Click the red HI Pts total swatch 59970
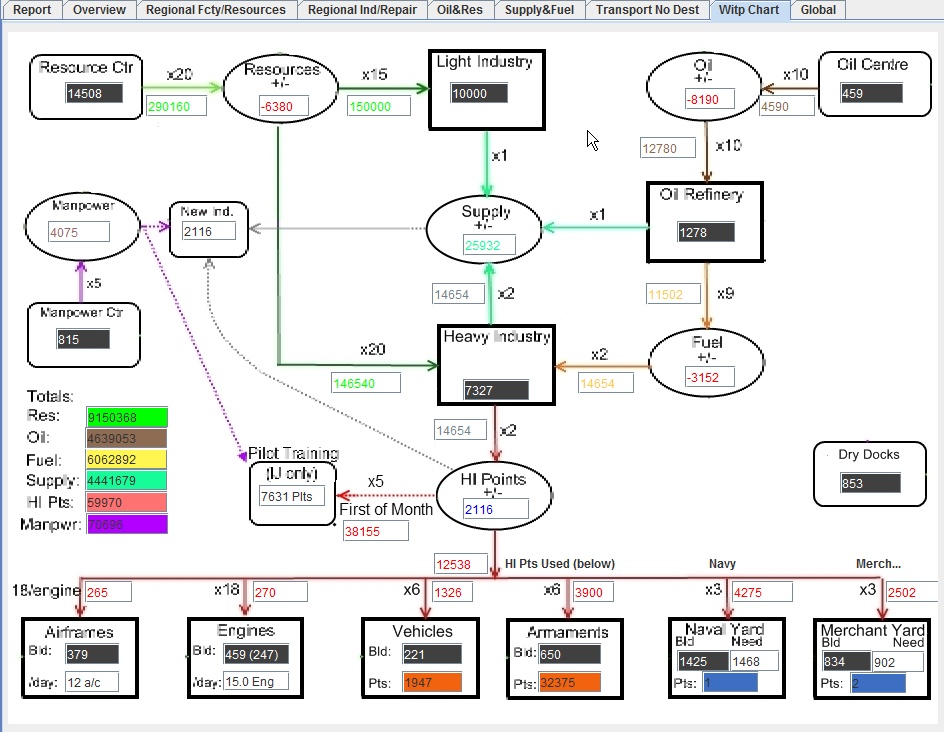 (127, 502)
